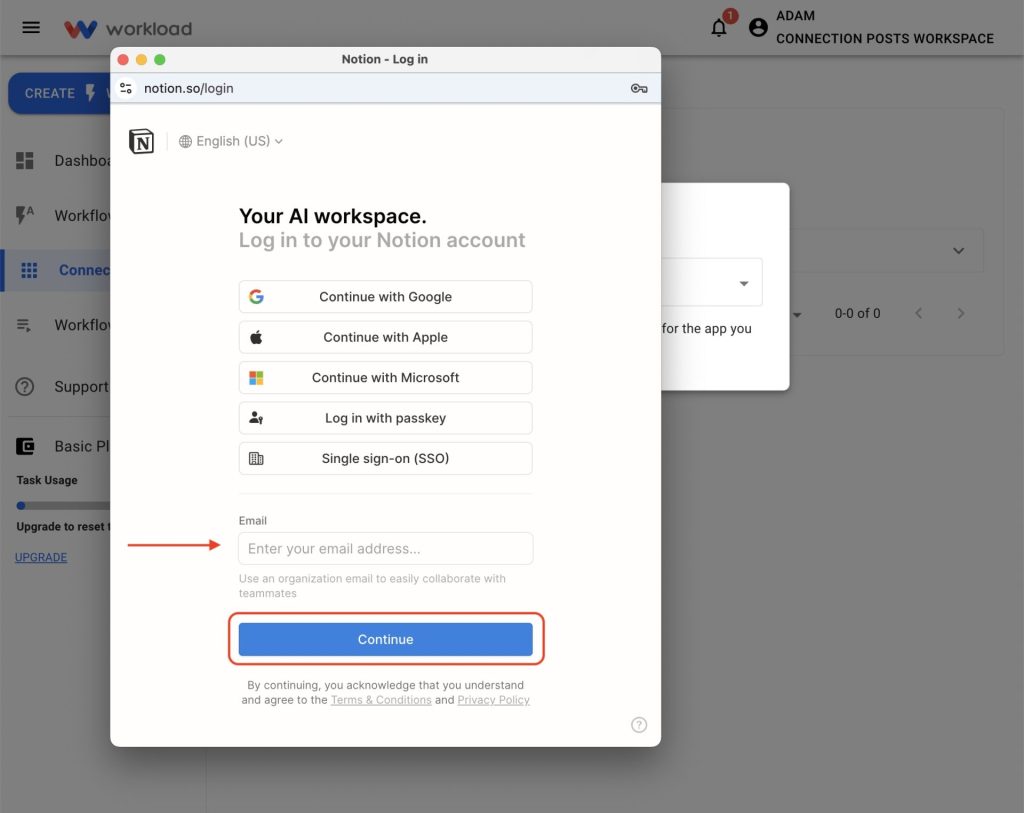This screenshot has height=813, width=1024.
Task: Expand the app select dropdown arrow behind the dialog
Action: pos(744,283)
